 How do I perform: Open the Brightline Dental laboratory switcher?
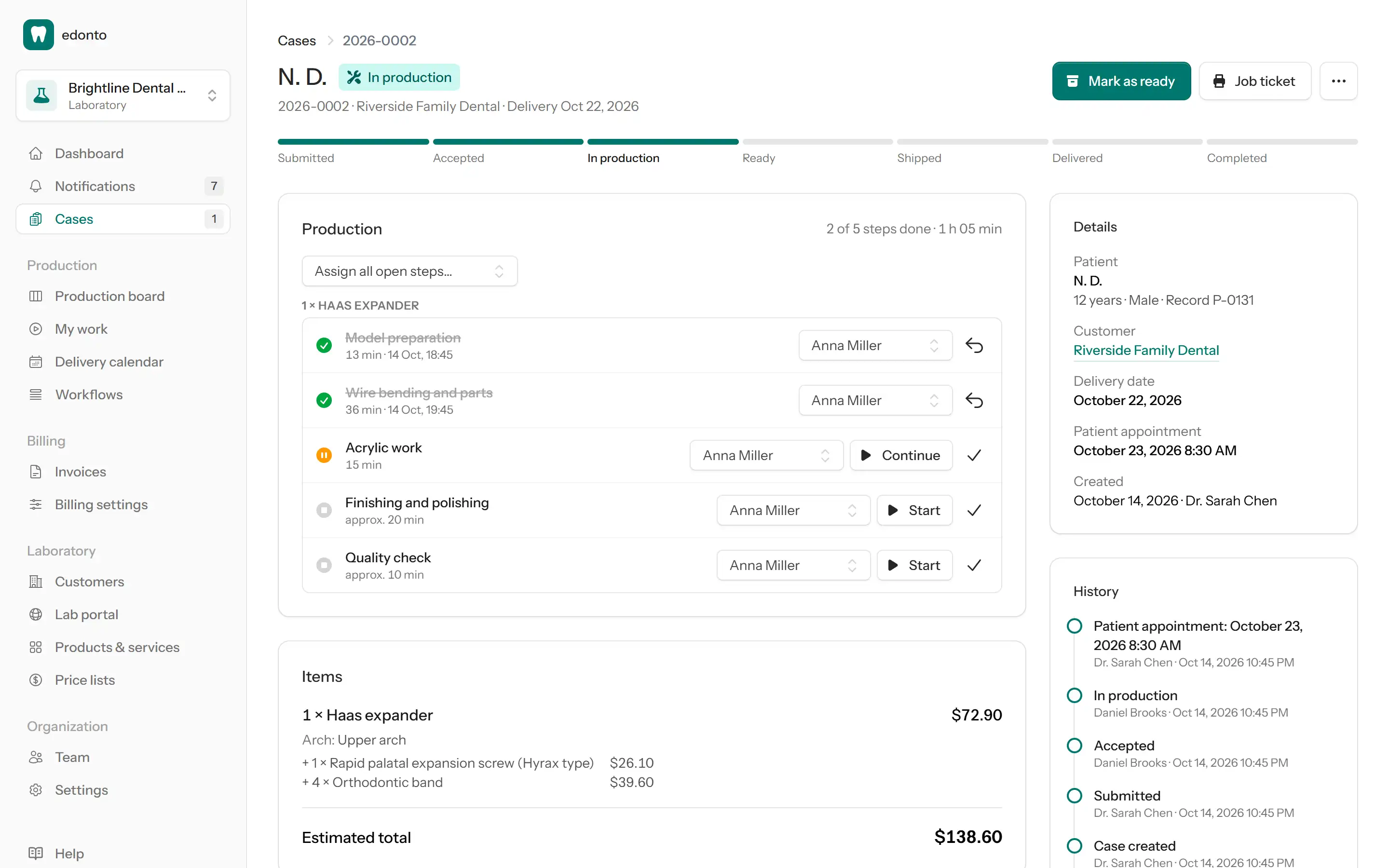point(123,95)
